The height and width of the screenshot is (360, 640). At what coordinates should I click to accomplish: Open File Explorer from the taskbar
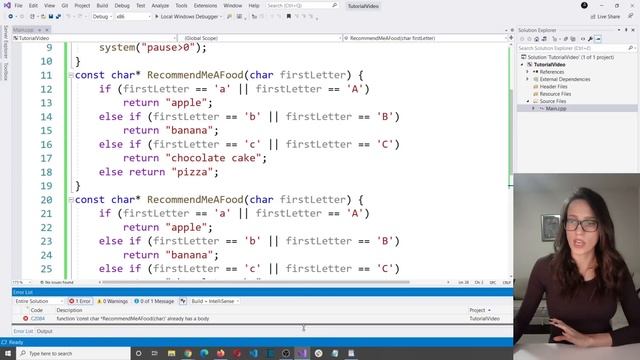171,353
